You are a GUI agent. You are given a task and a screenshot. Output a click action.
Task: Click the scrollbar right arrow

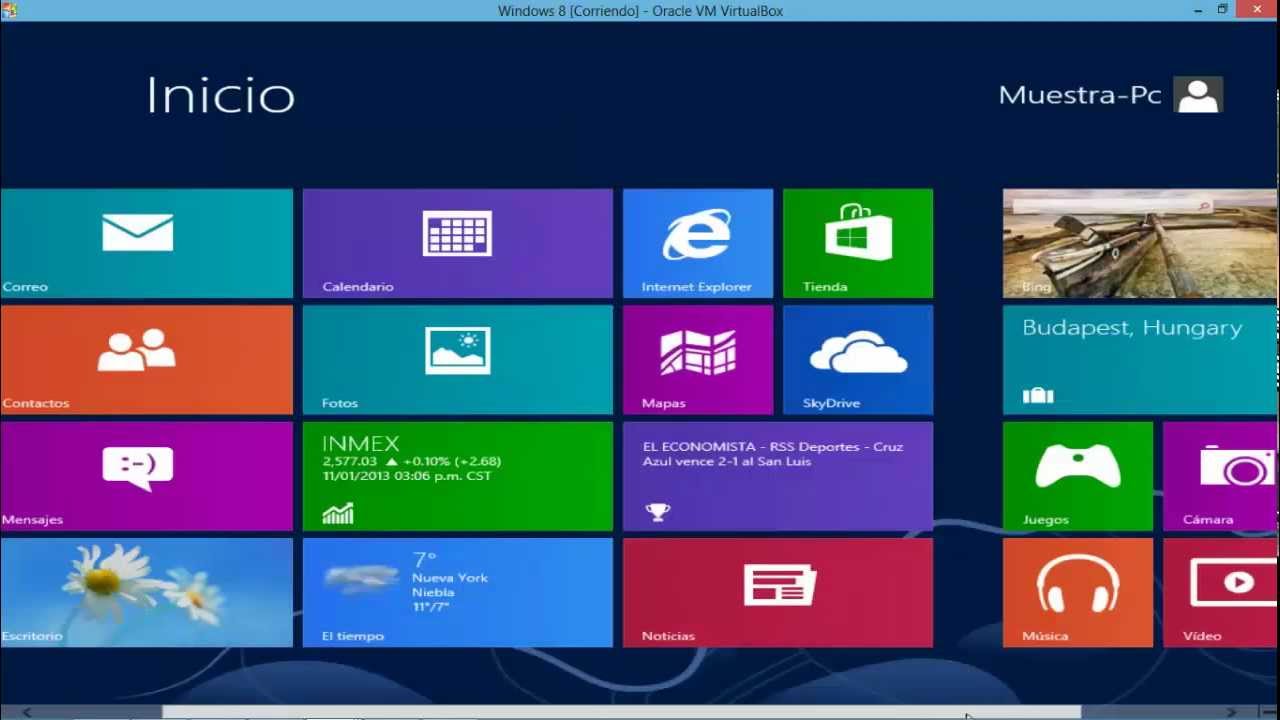coord(1232,712)
